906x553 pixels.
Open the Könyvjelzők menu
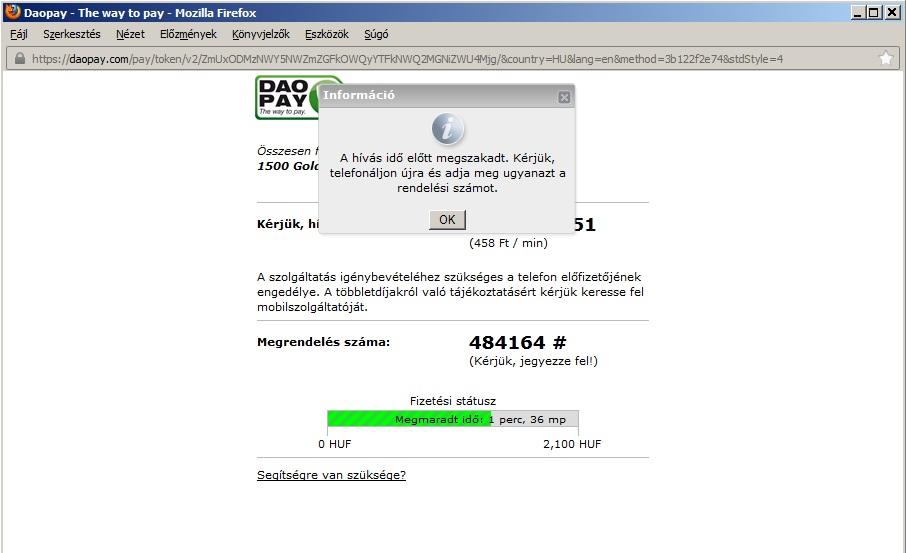[261, 34]
